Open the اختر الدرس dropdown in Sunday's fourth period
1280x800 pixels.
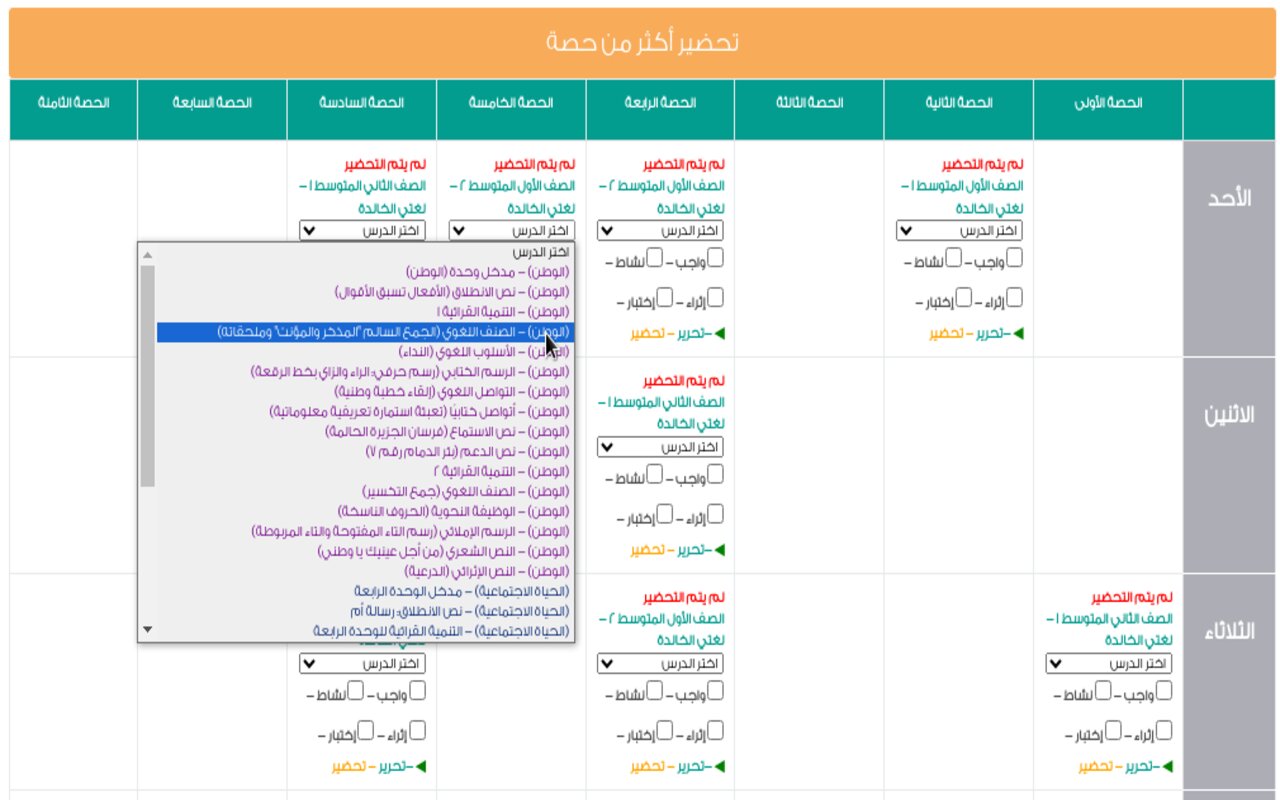[661, 231]
